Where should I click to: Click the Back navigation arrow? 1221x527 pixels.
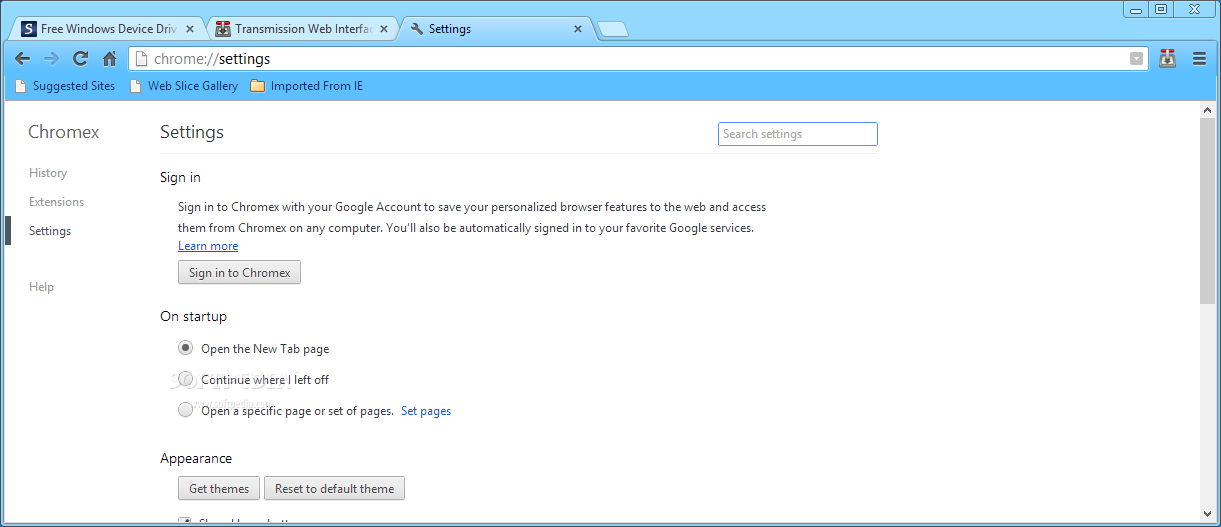pyautogui.click(x=22, y=59)
